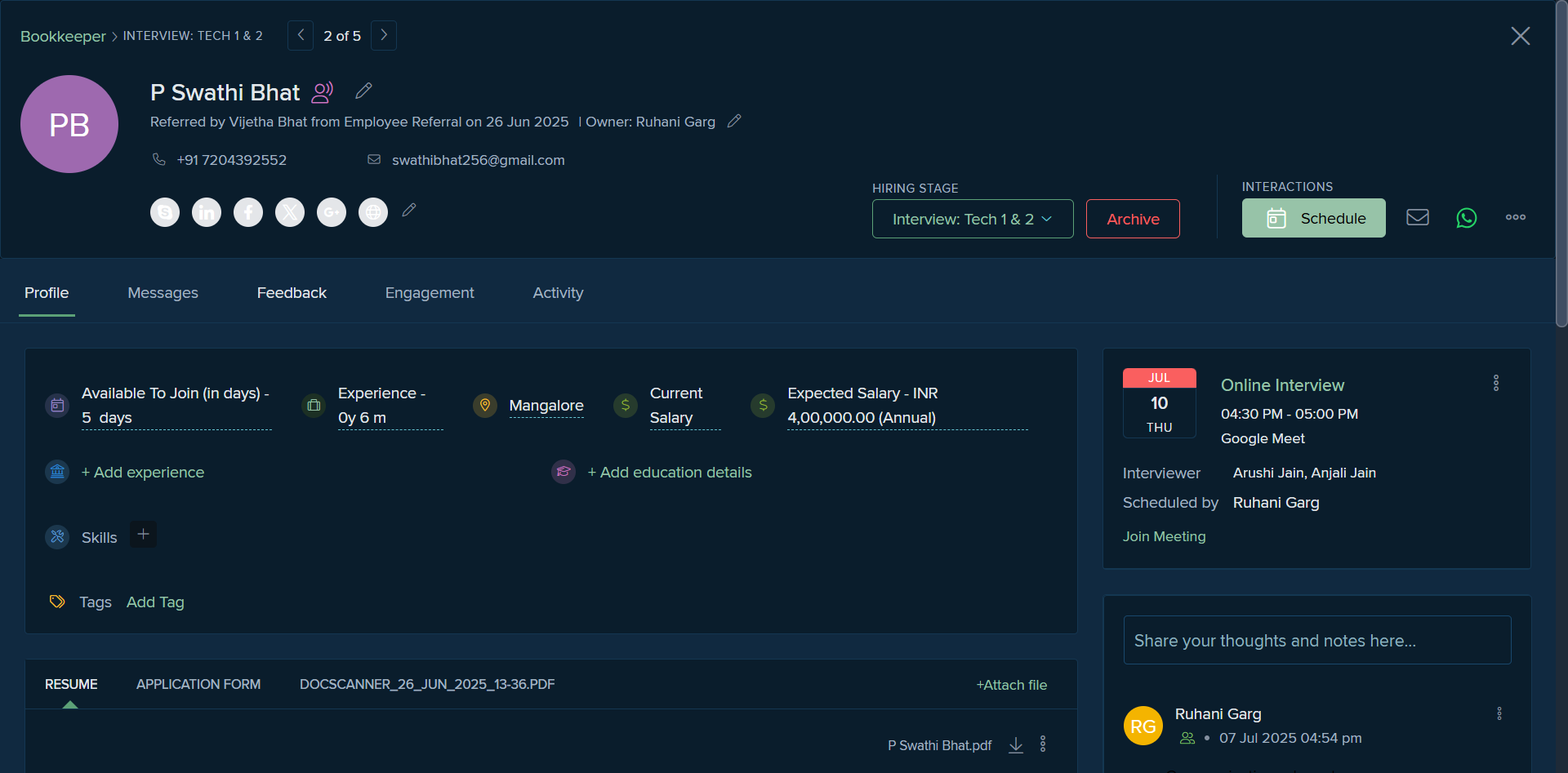1568x773 pixels.
Task: Edit social links pencil icon
Action: (409, 210)
